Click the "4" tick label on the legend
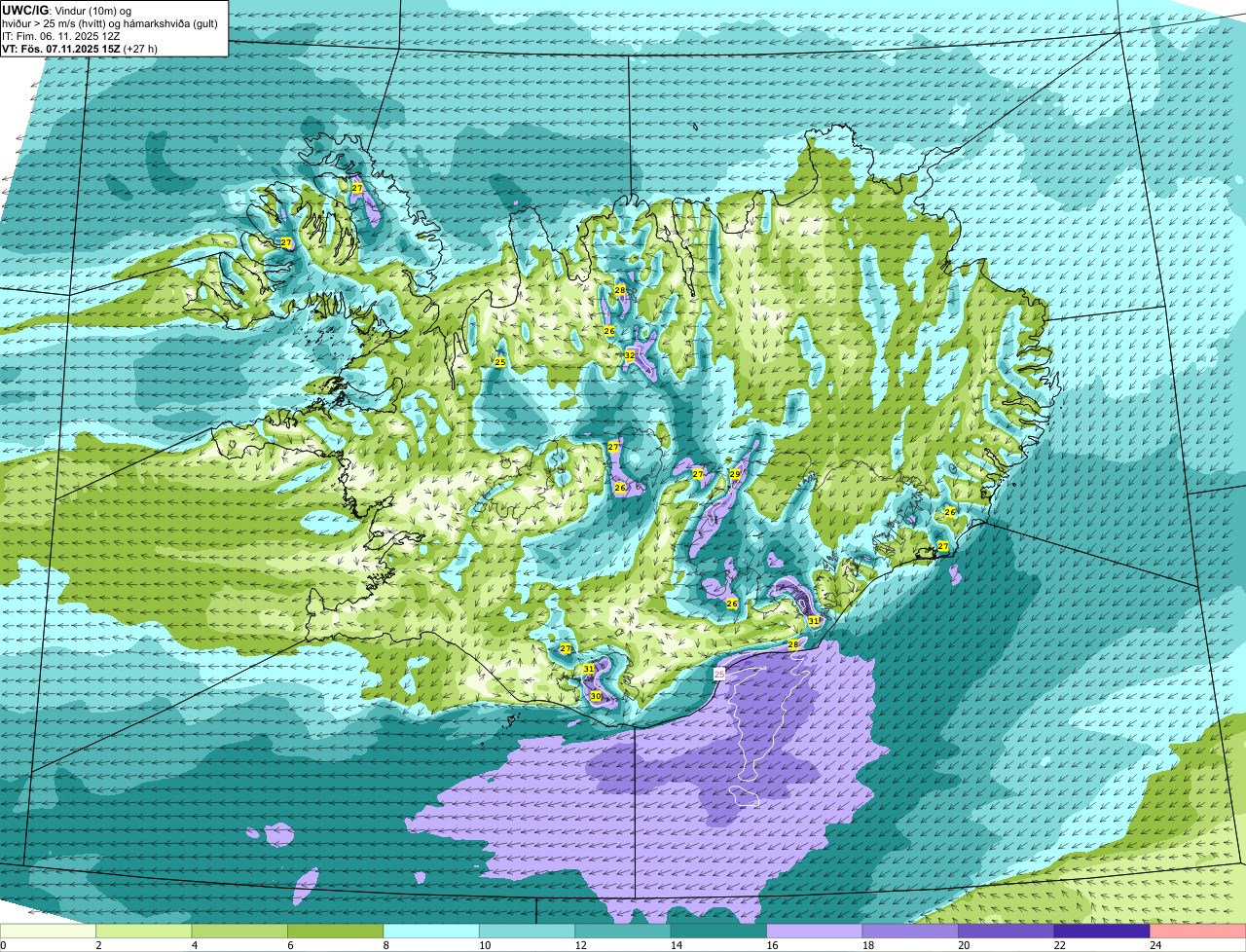This screenshot has height=952, width=1246. [x=194, y=944]
